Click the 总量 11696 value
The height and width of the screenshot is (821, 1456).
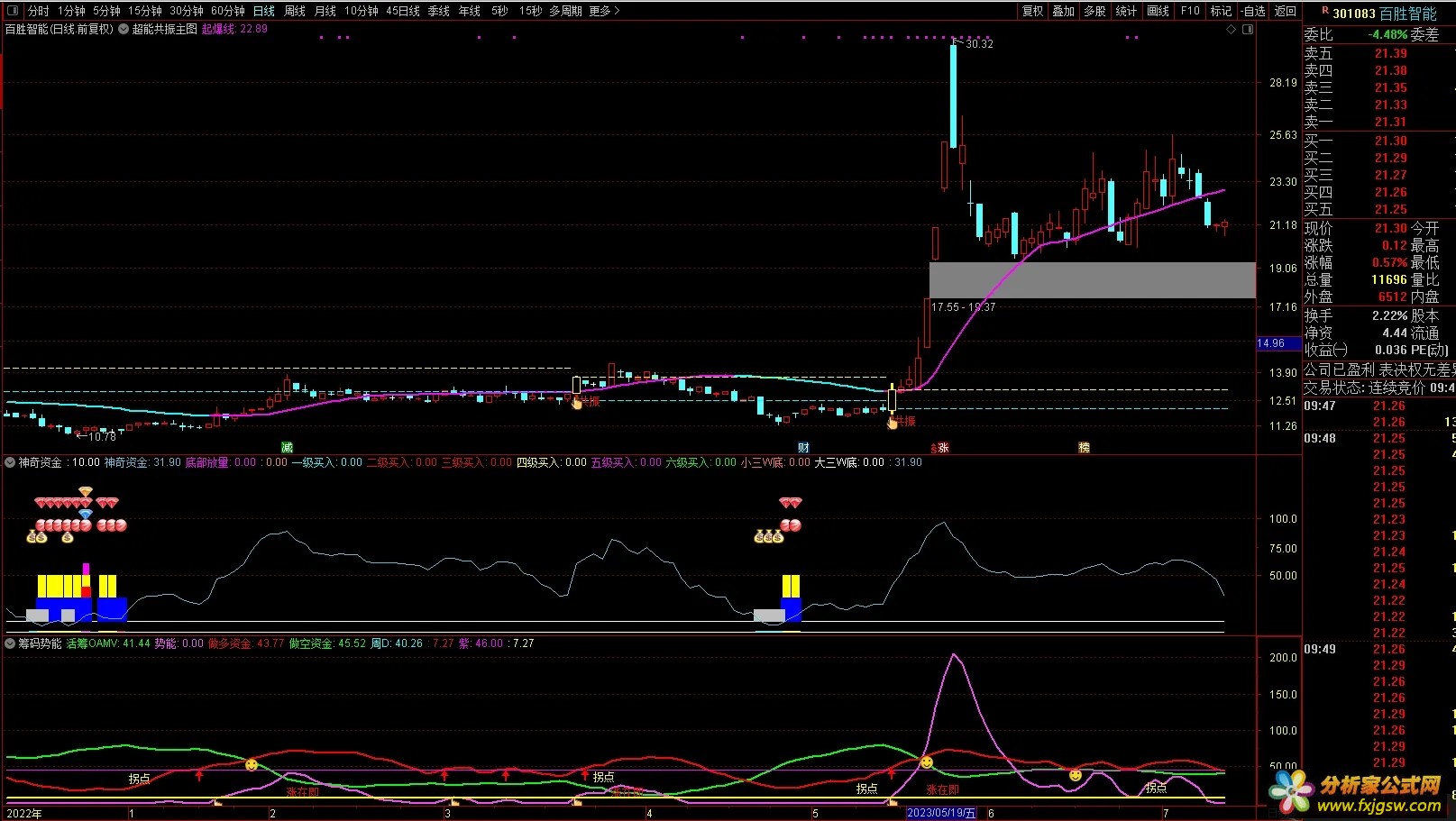pyautogui.click(x=1389, y=279)
